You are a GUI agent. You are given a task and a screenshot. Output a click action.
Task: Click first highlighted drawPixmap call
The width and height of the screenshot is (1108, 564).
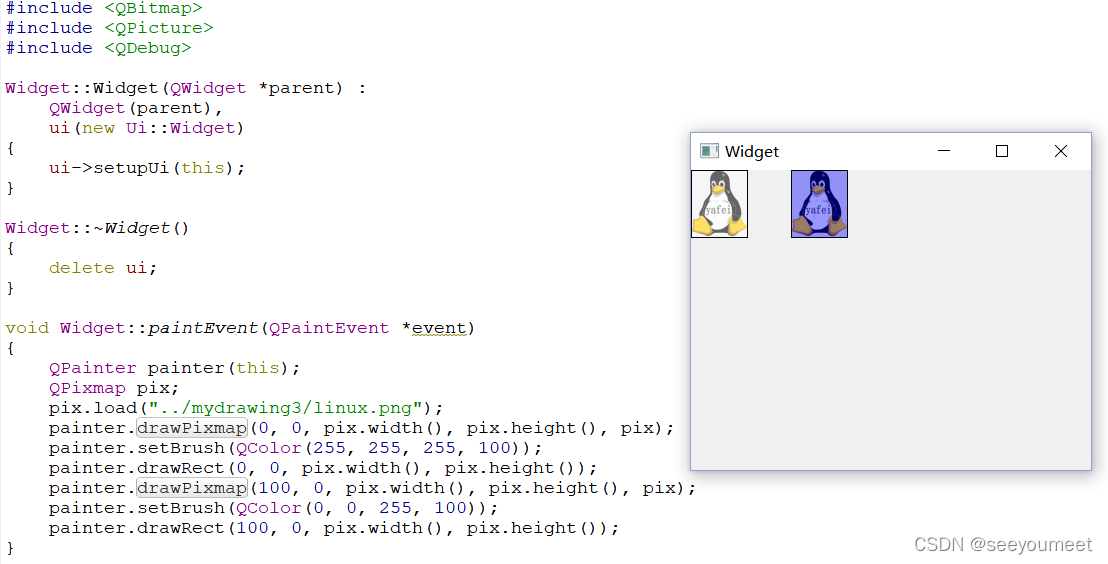point(191,428)
